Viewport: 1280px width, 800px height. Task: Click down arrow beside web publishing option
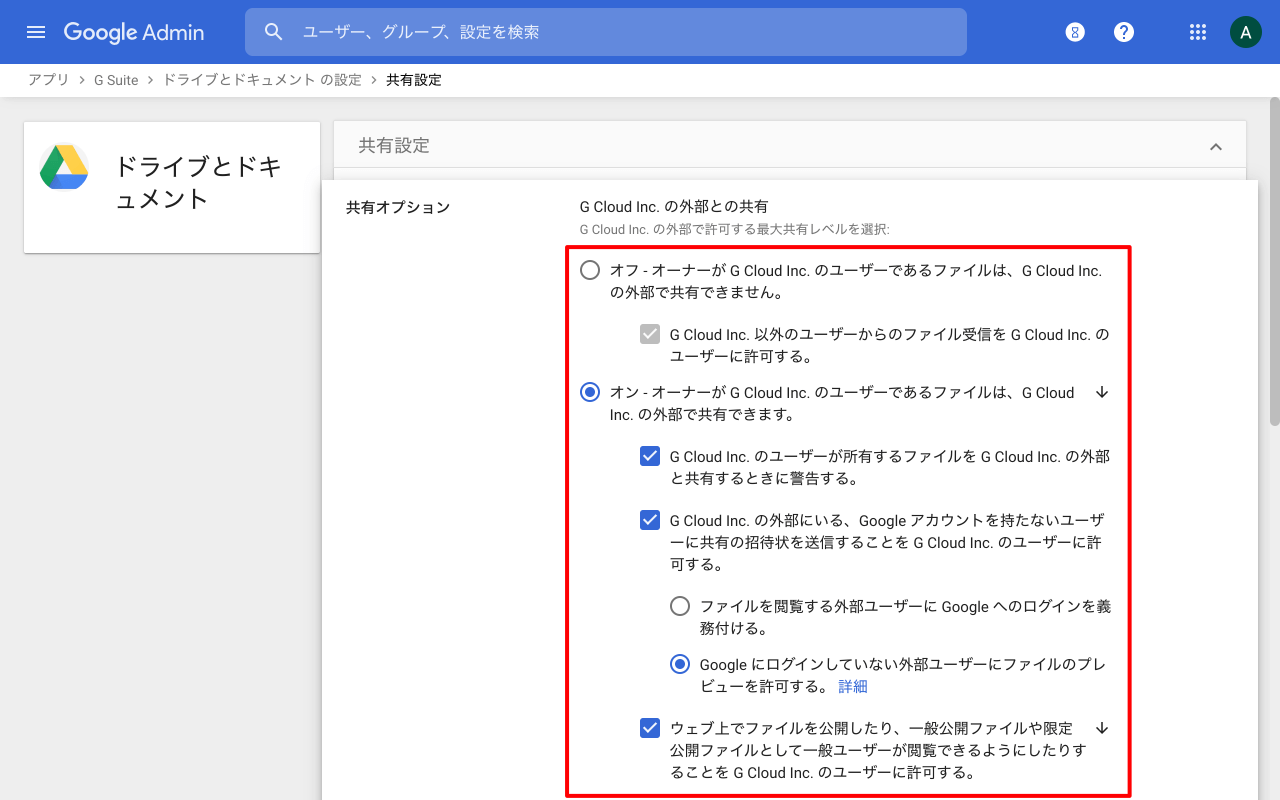[1102, 728]
